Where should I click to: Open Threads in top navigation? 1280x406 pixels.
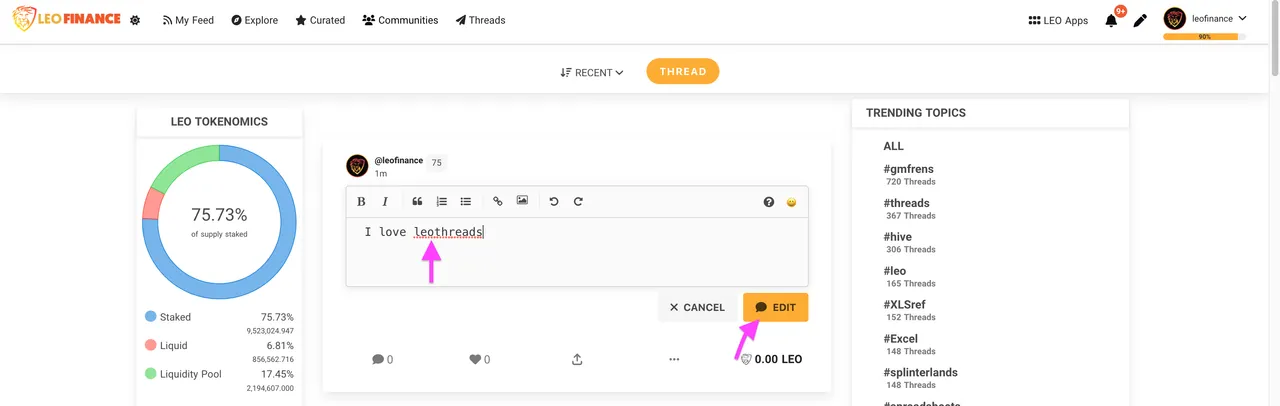click(480, 20)
